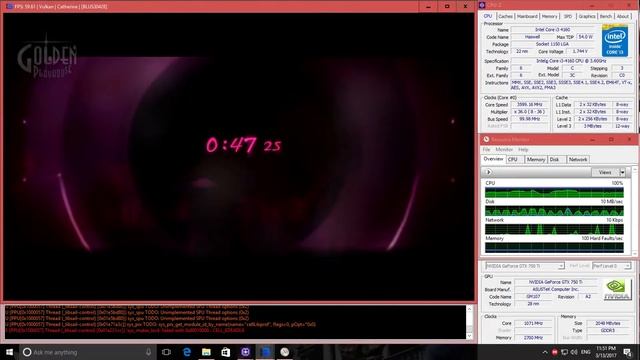Switch to the Bench tab in CPU-Z
Viewport: 640px width, 360px height.
click(x=606, y=16)
